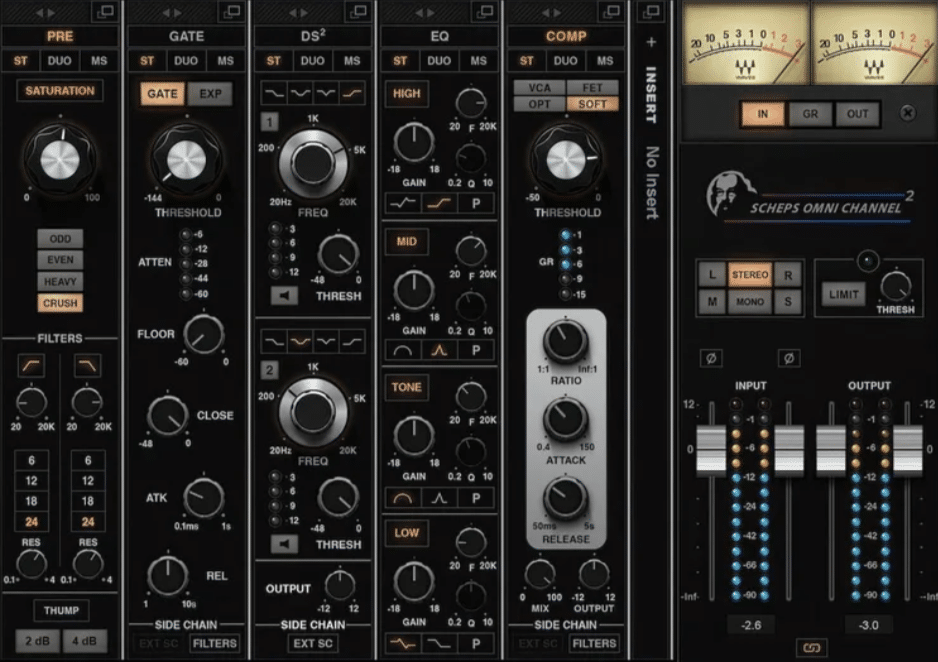Step COMP module order using header arrows
Image resolution: width=938 pixels, height=662 pixels.
coord(552,12)
